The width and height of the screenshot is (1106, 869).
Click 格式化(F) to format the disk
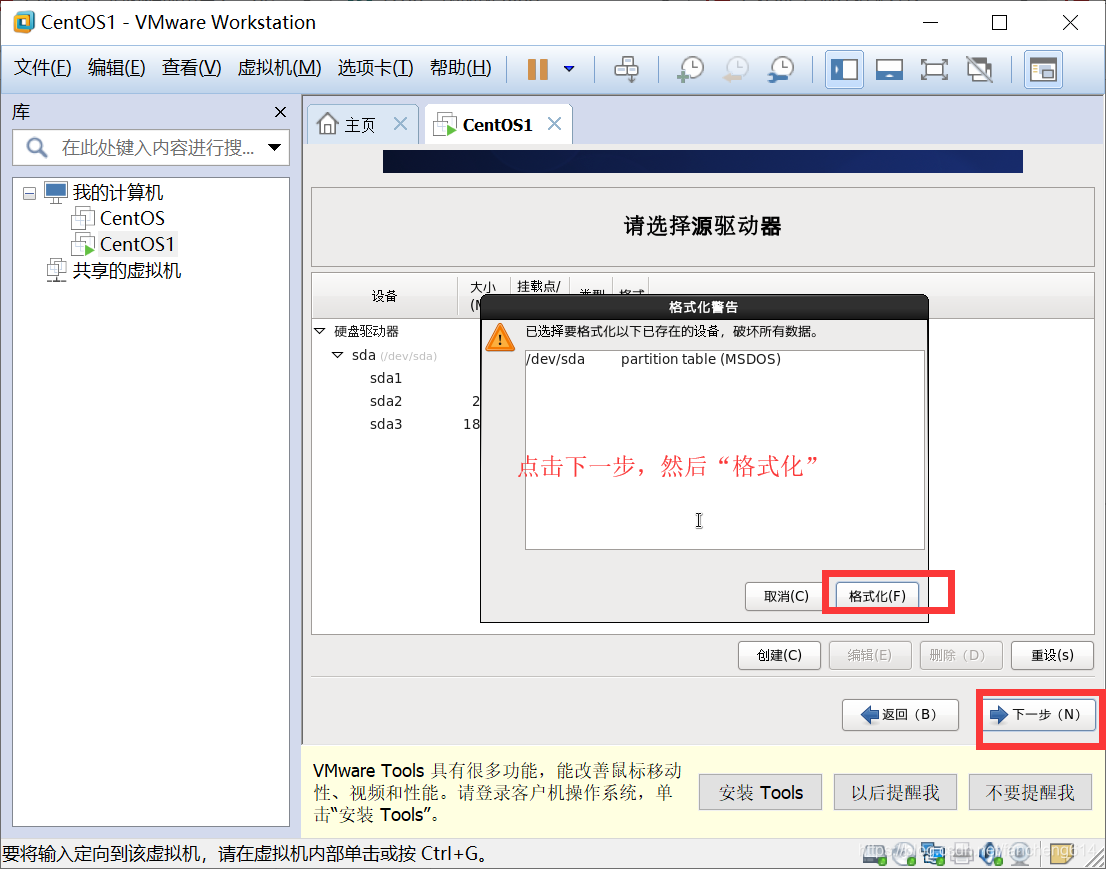coord(877,597)
